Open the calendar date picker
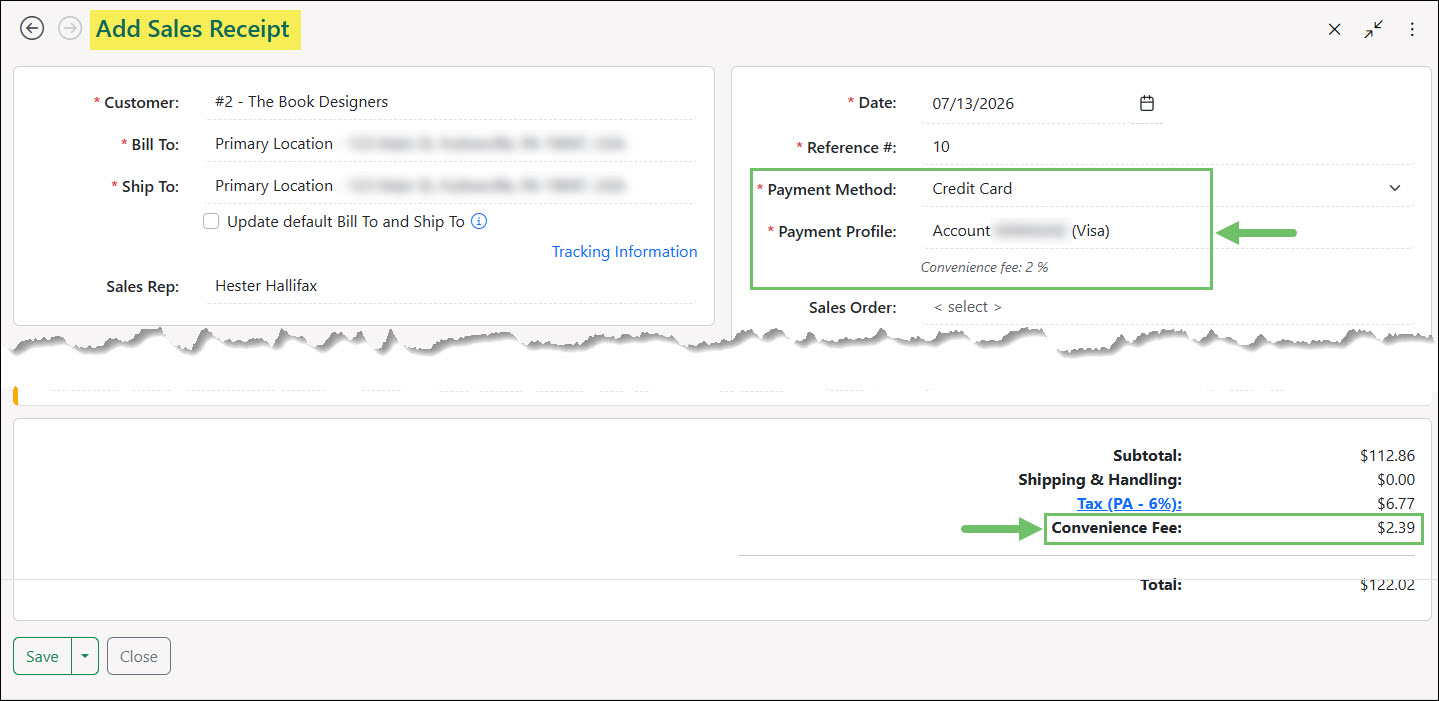This screenshot has height=701, width=1439. pyautogui.click(x=1147, y=103)
